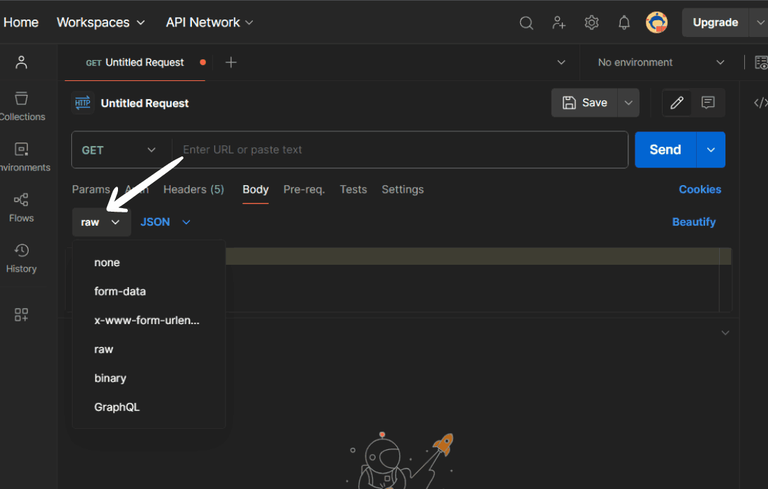The image size is (768, 489).
Task: Click the edit pencil icon
Action: pos(676,102)
